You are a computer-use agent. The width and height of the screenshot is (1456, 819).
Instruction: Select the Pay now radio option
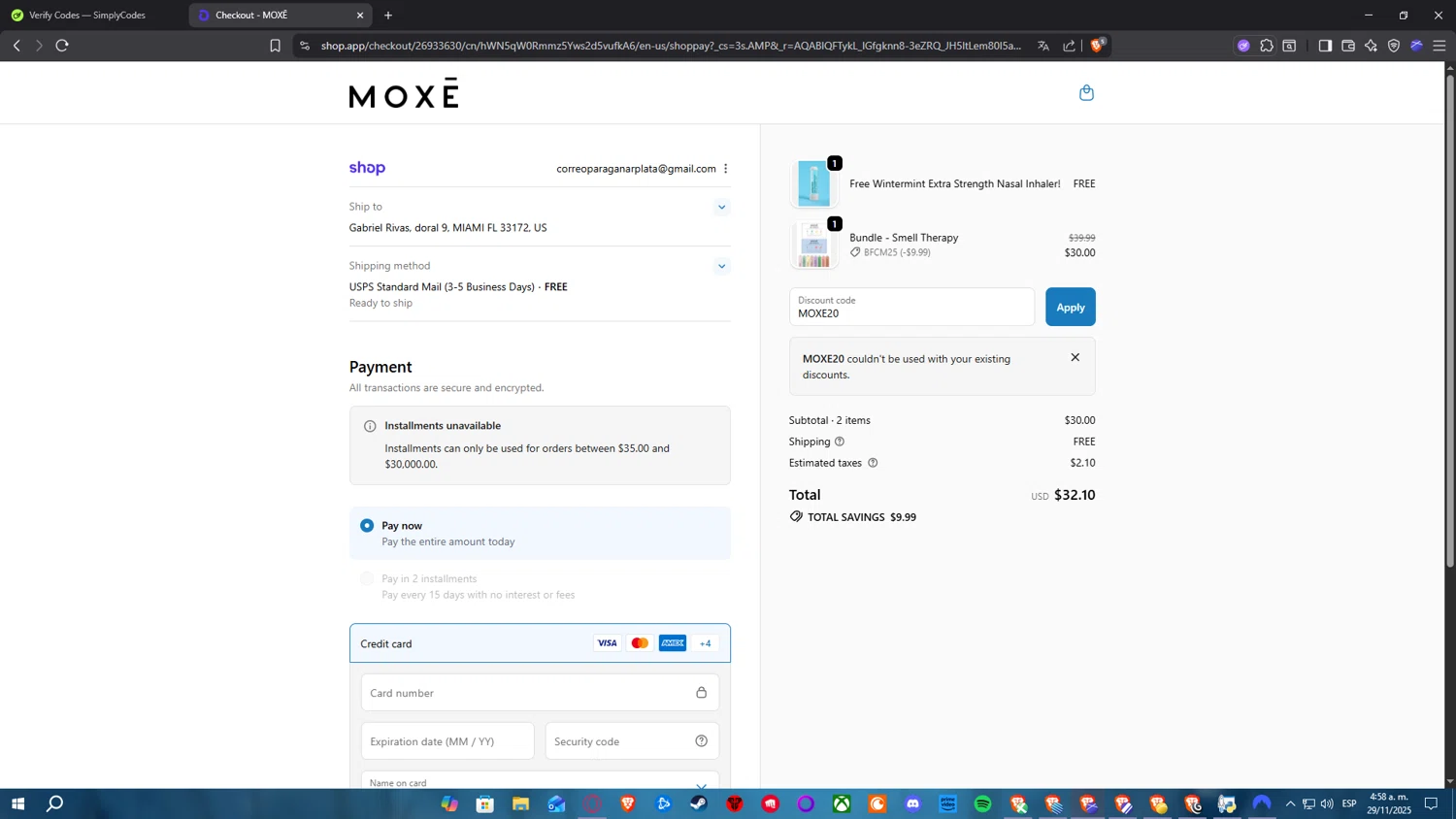[x=367, y=526]
